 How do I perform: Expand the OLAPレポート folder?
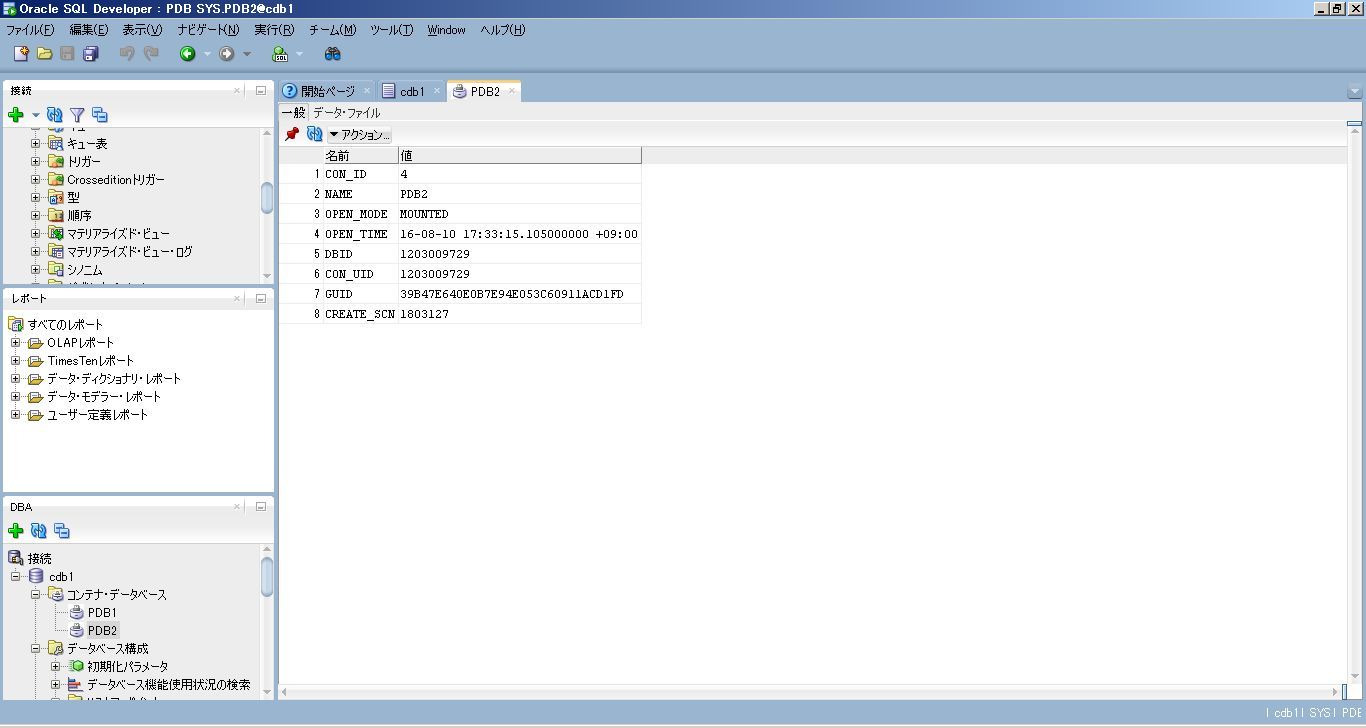(16, 342)
